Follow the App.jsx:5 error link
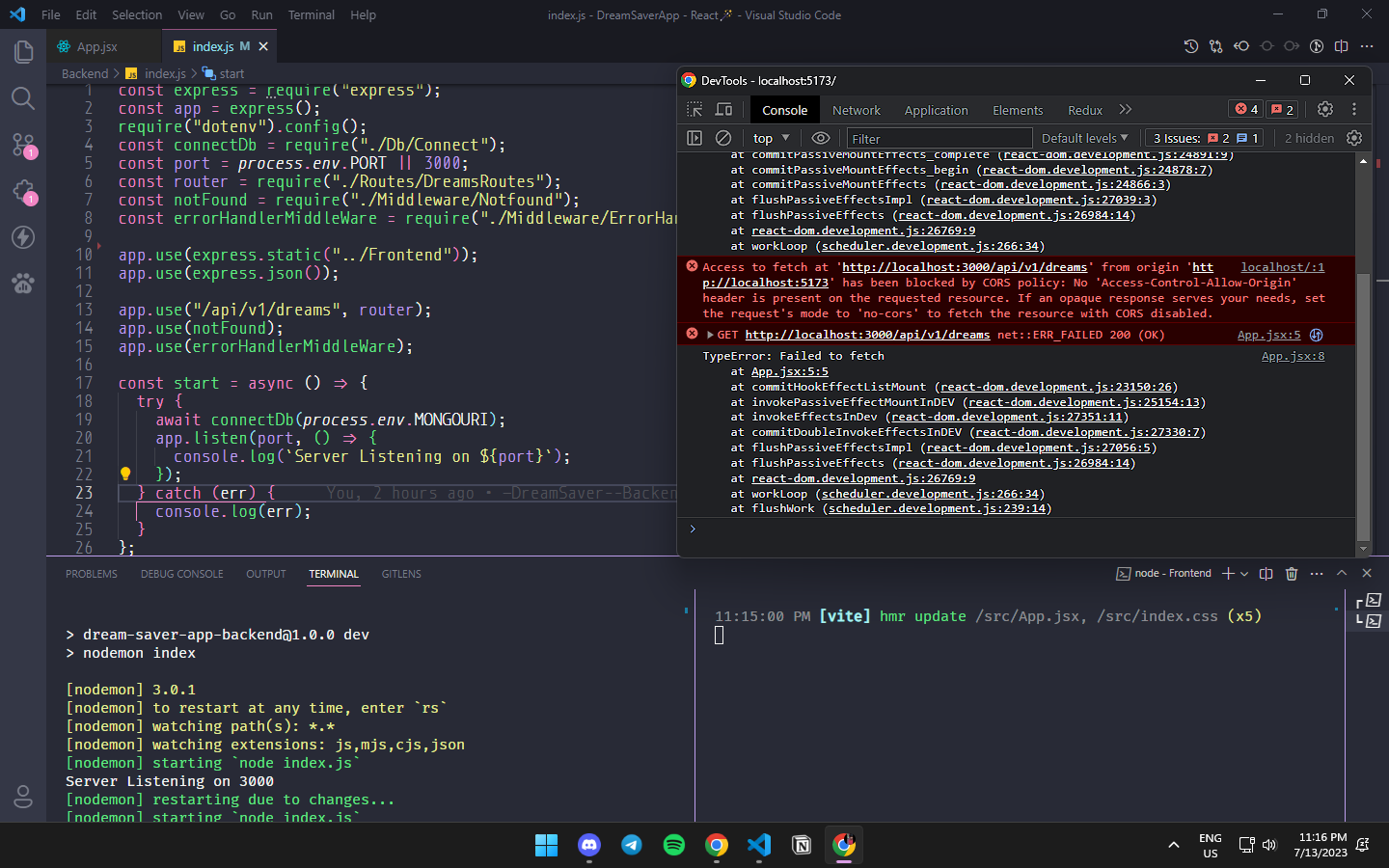 tap(1268, 334)
